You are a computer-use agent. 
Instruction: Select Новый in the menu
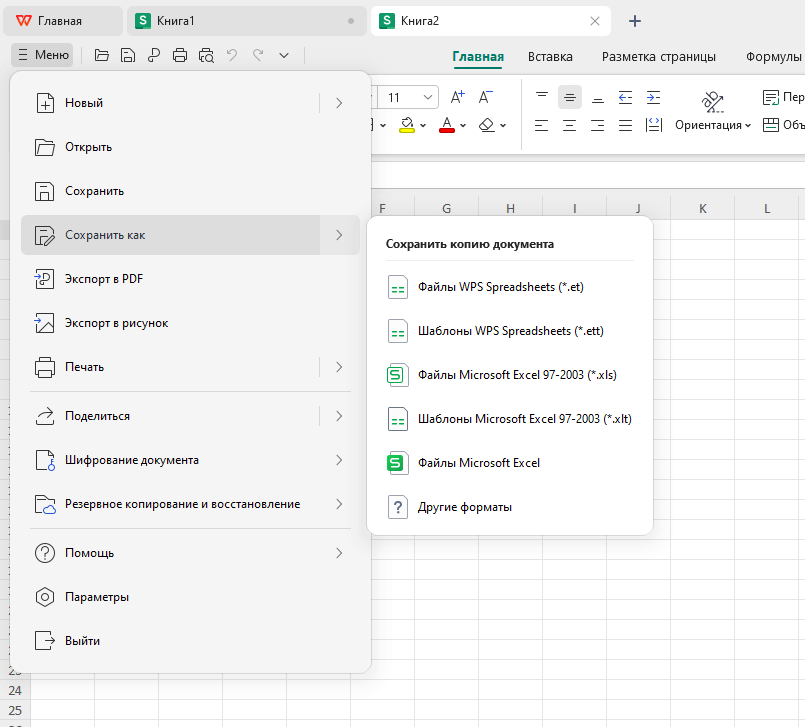click(169, 103)
